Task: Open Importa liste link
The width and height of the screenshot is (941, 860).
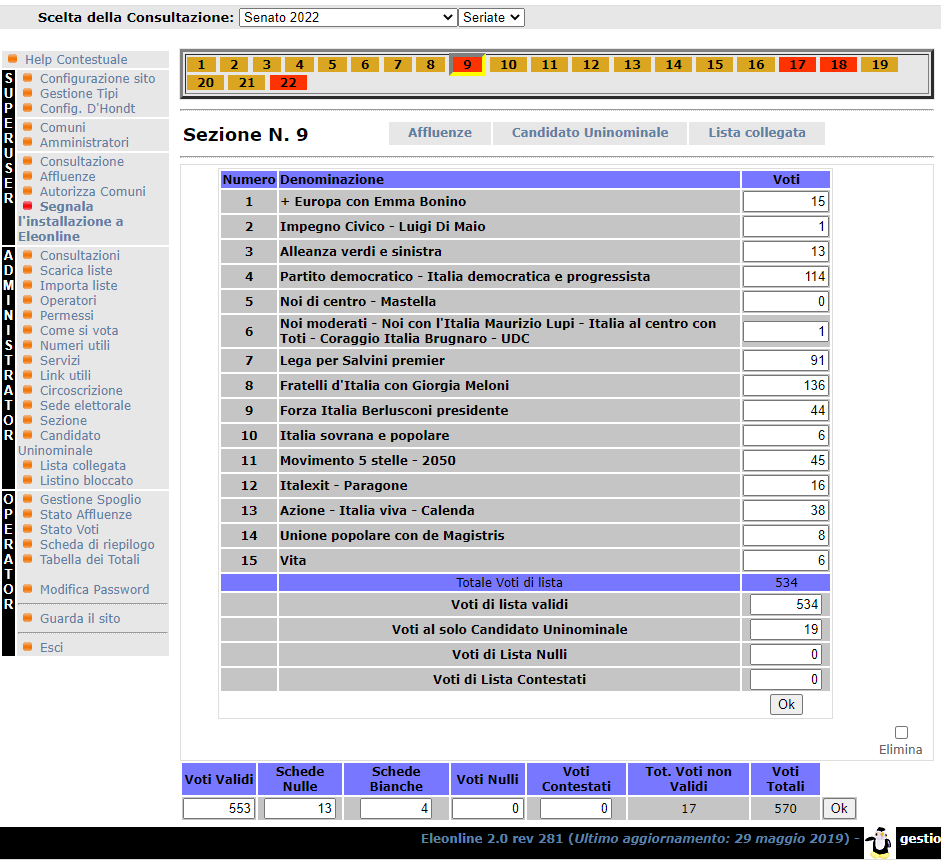Action: (x=79, y=286)
